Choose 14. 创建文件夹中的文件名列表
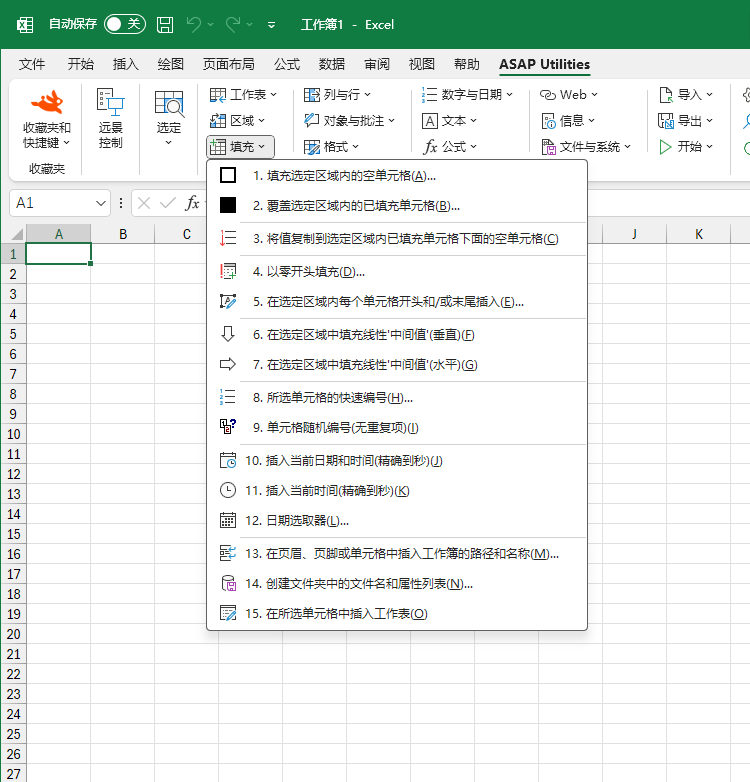Viewport: 750px width, 782px height. point(397,584)
